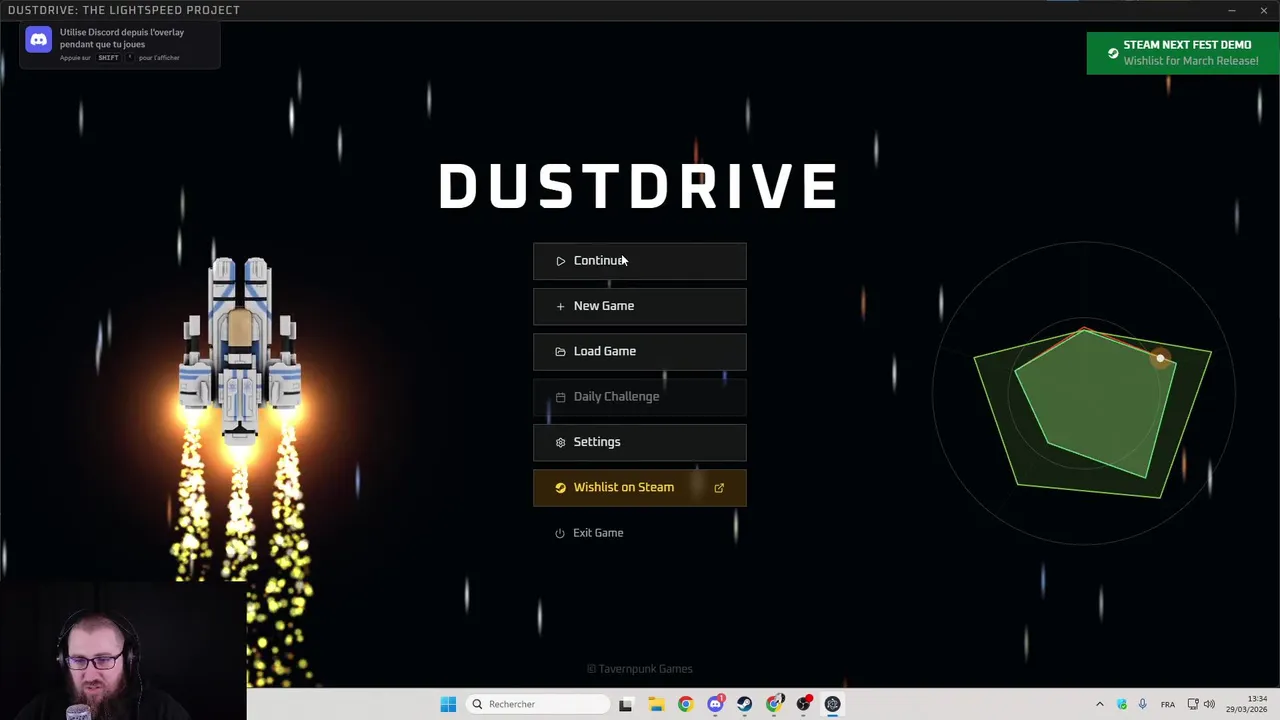Open the Settings menu
1280x720 pixels.
[640, 442]
